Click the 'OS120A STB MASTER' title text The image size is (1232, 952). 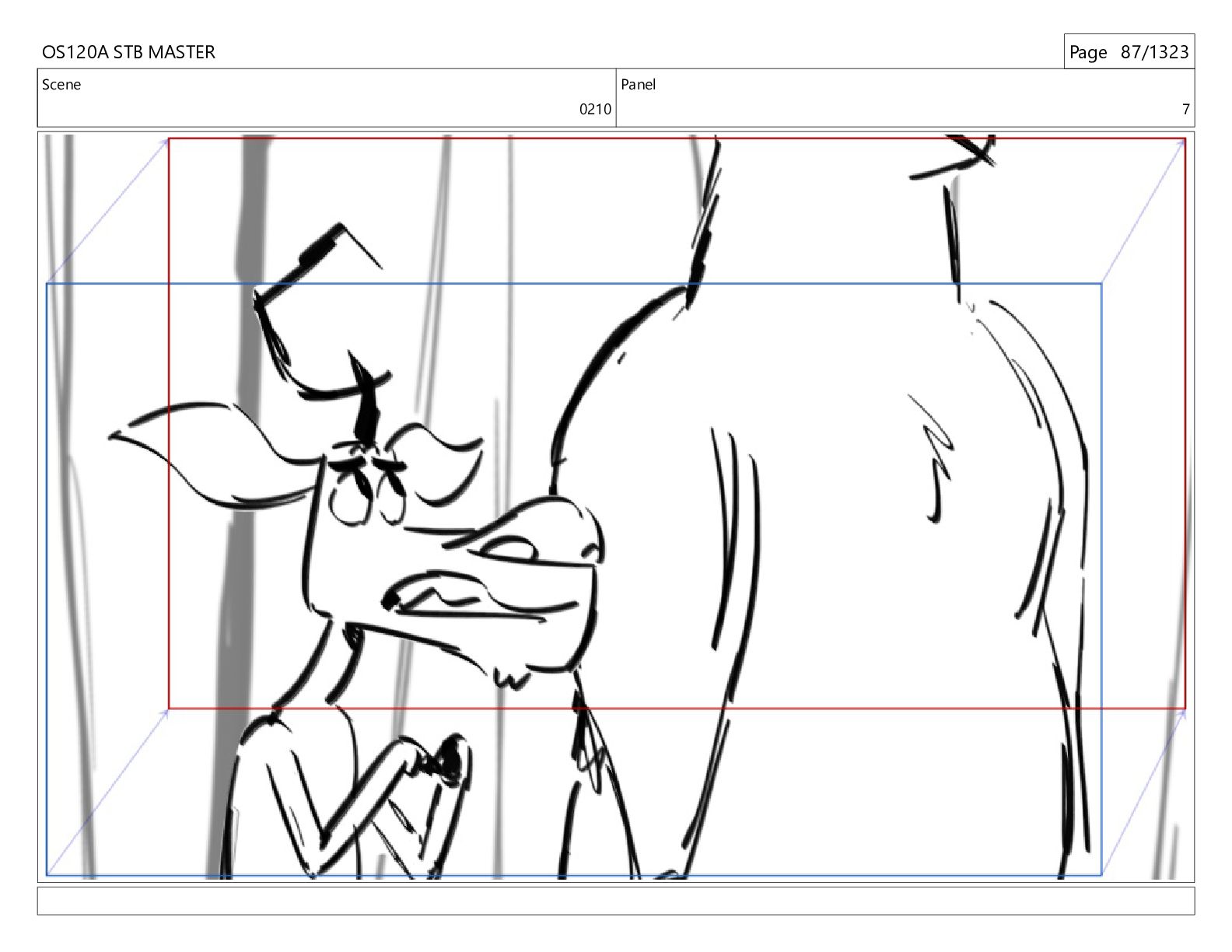tap(128, 52)
